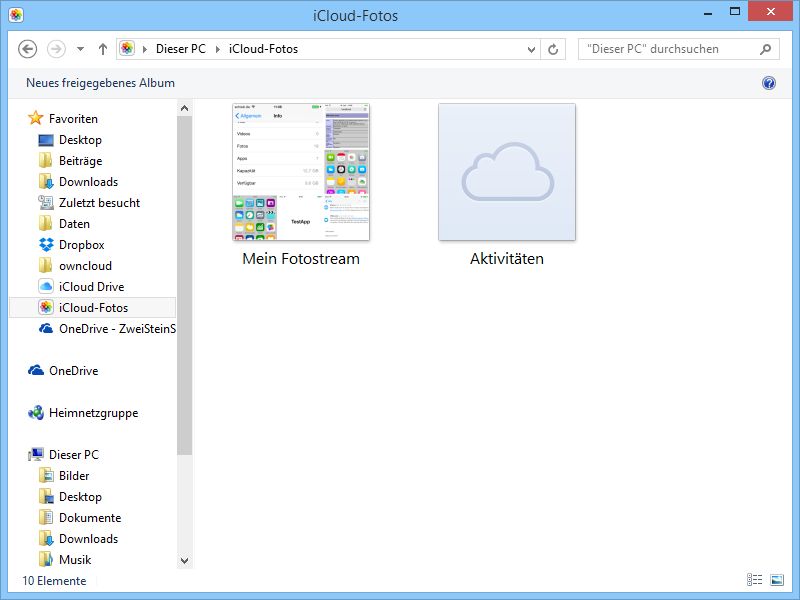The width and height of the screenshot is (800, 600).
Task: Select the Aktivitäten cloud thumbnail
Action: 507,171
